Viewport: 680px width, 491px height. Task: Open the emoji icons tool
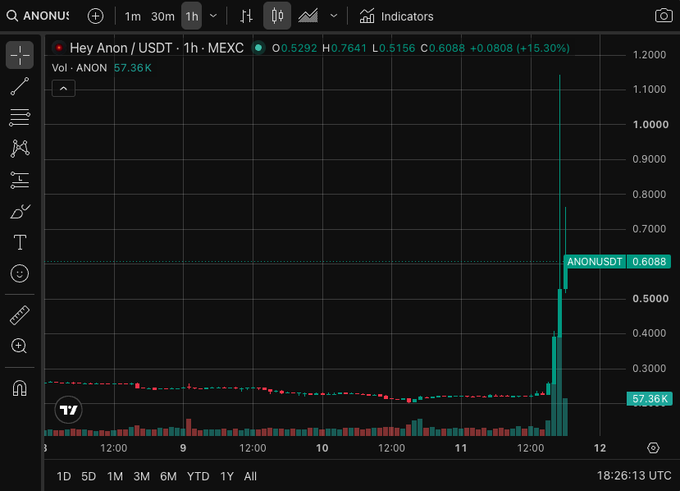click(x=20, y=274)
